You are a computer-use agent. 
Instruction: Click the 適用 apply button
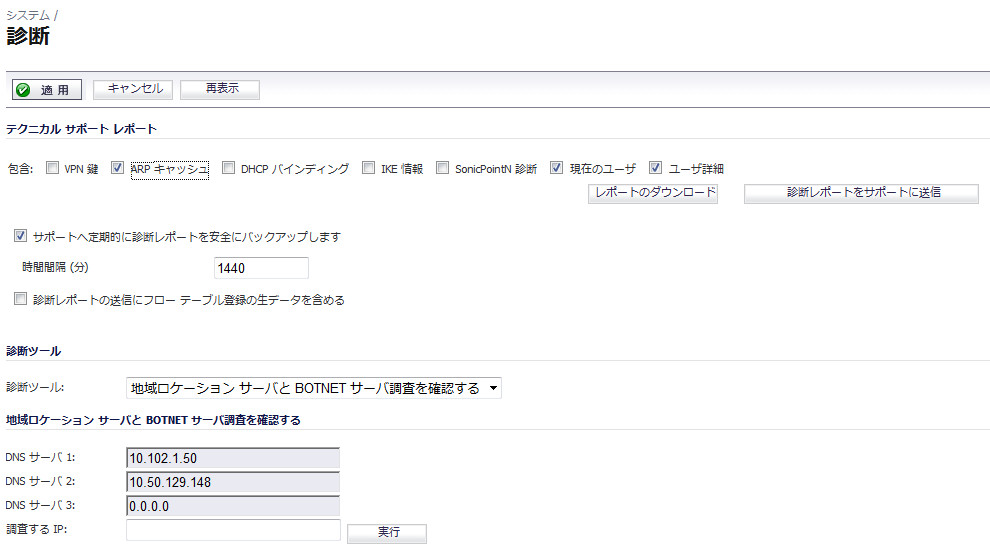47,90
